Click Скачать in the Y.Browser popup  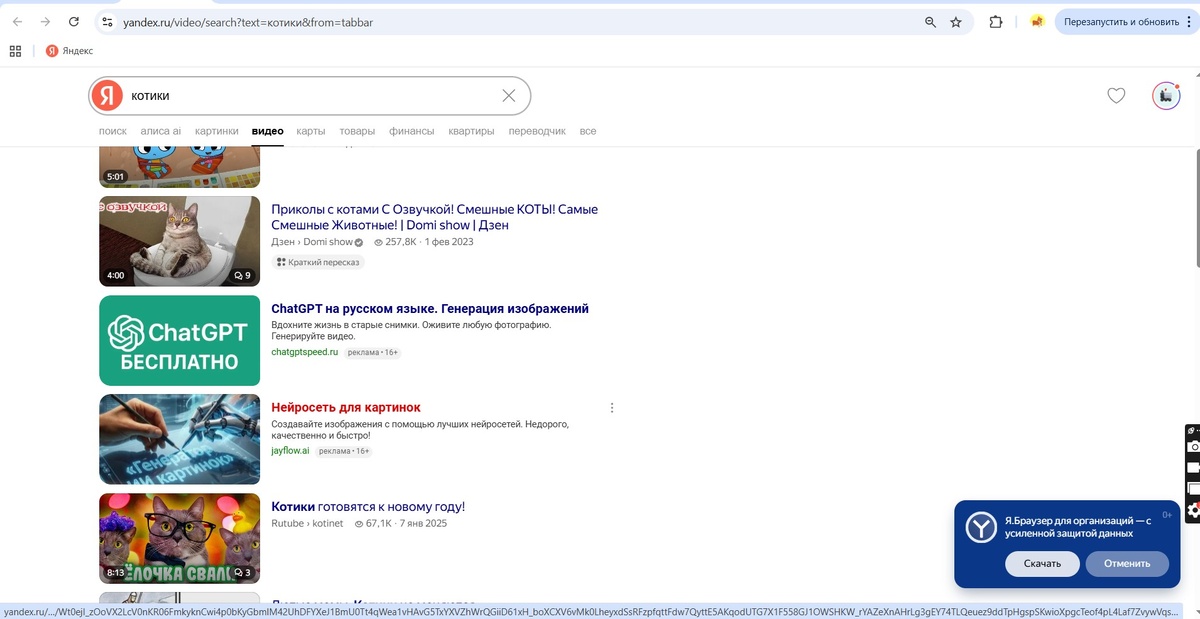(1042, 563)
